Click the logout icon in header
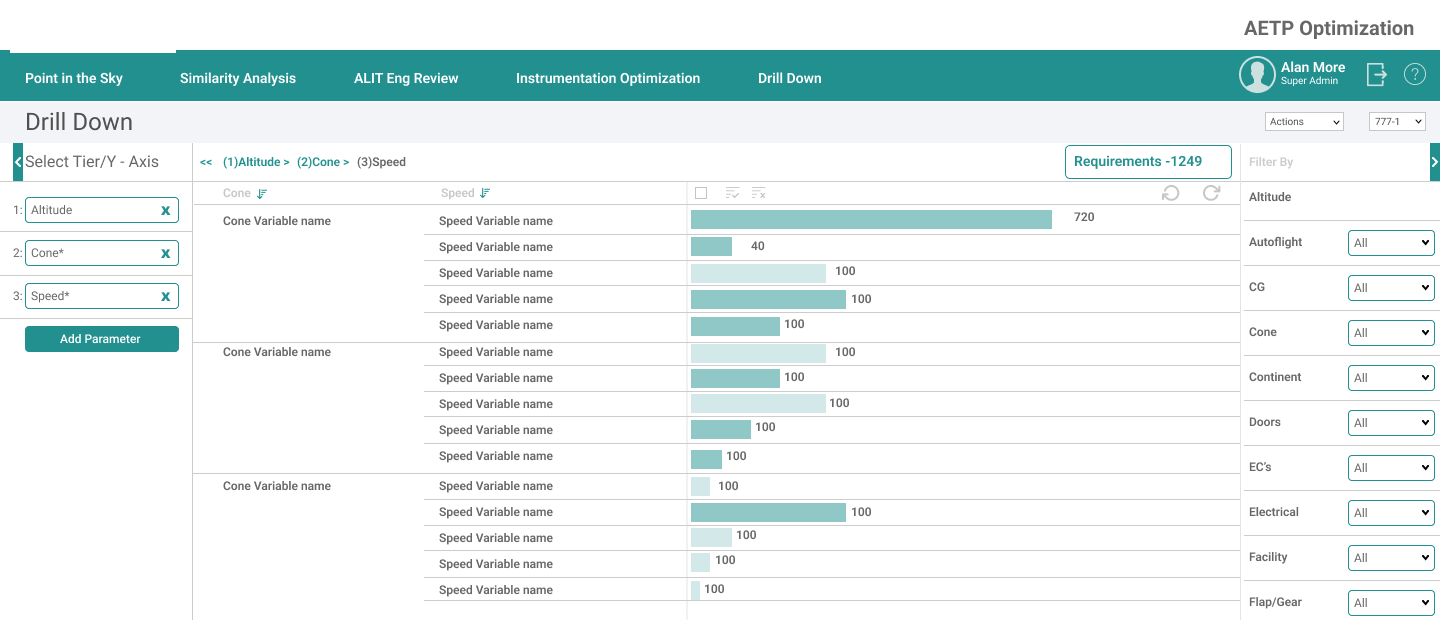1440x620 pixels. point(1377,74)
